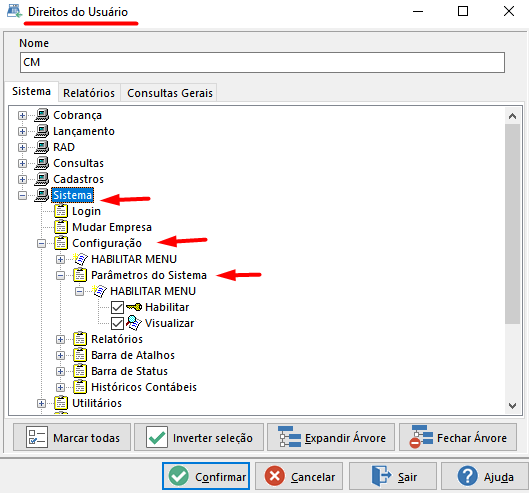Viewport: 529px width, 493px height.
Task: Click the Barra de Atalhos clipboard icon
Action: [x=80, y=355]
